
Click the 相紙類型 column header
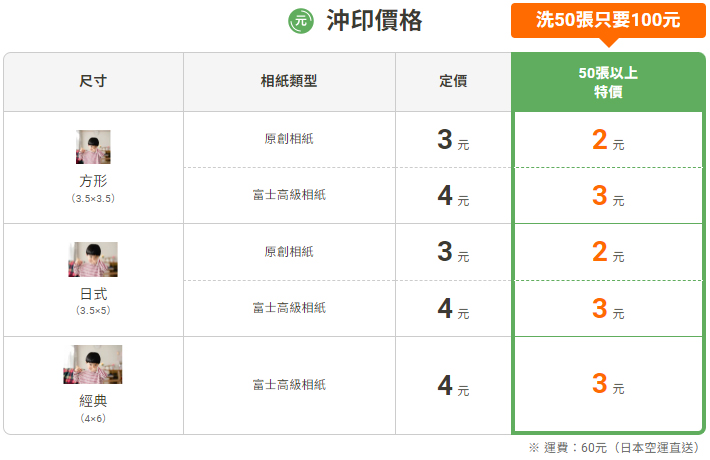point(289,81)
